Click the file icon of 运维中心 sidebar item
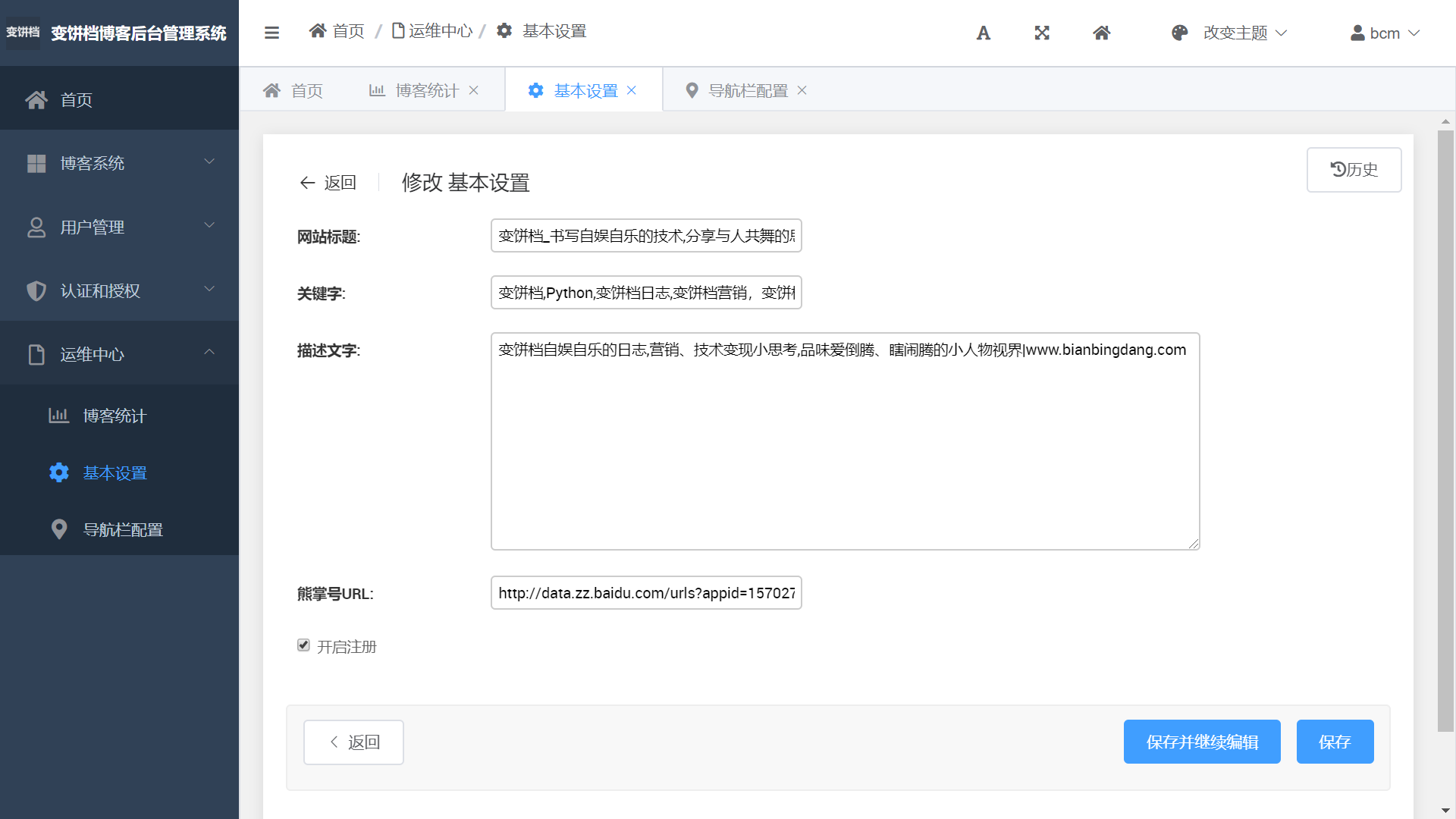 pos(36,354)
